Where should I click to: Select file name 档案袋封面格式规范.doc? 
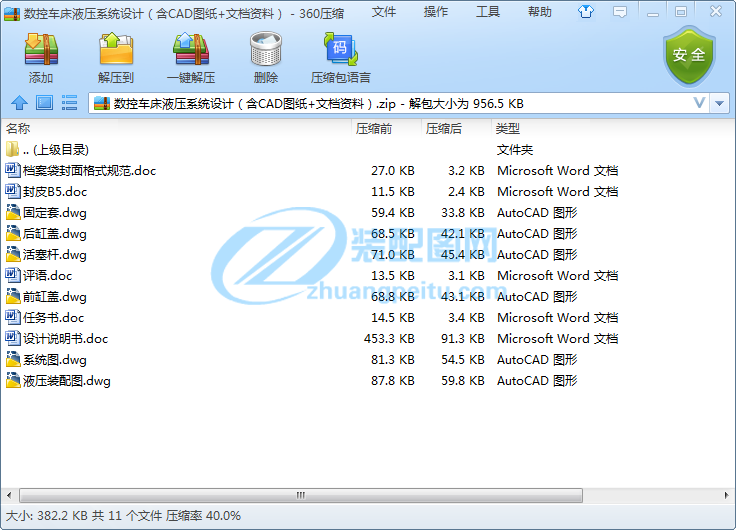pyautogui.click(x=90, y=170)
